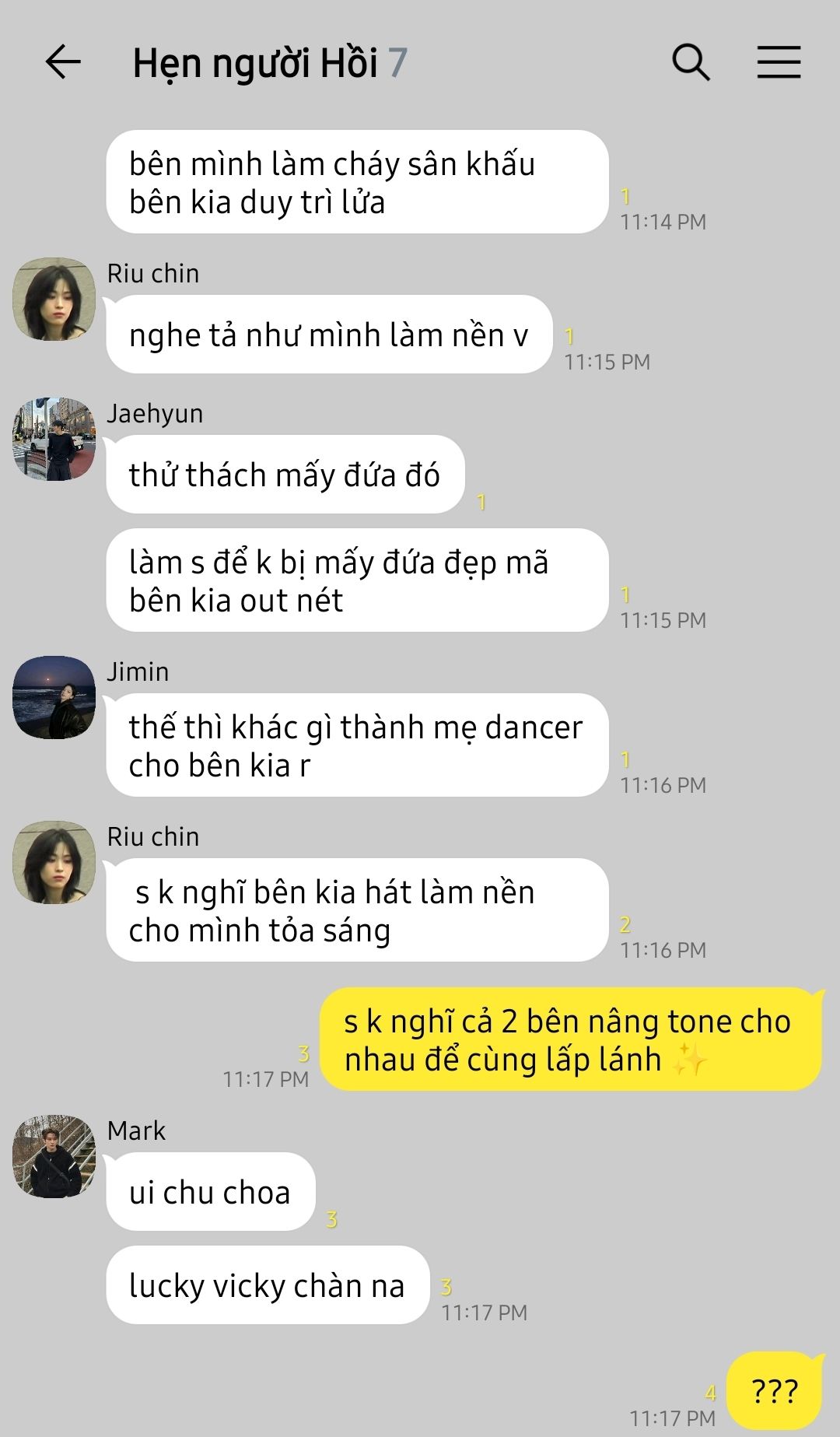Tap message about 'đẹp mã bên kia out nét'

tap(357, 580)
